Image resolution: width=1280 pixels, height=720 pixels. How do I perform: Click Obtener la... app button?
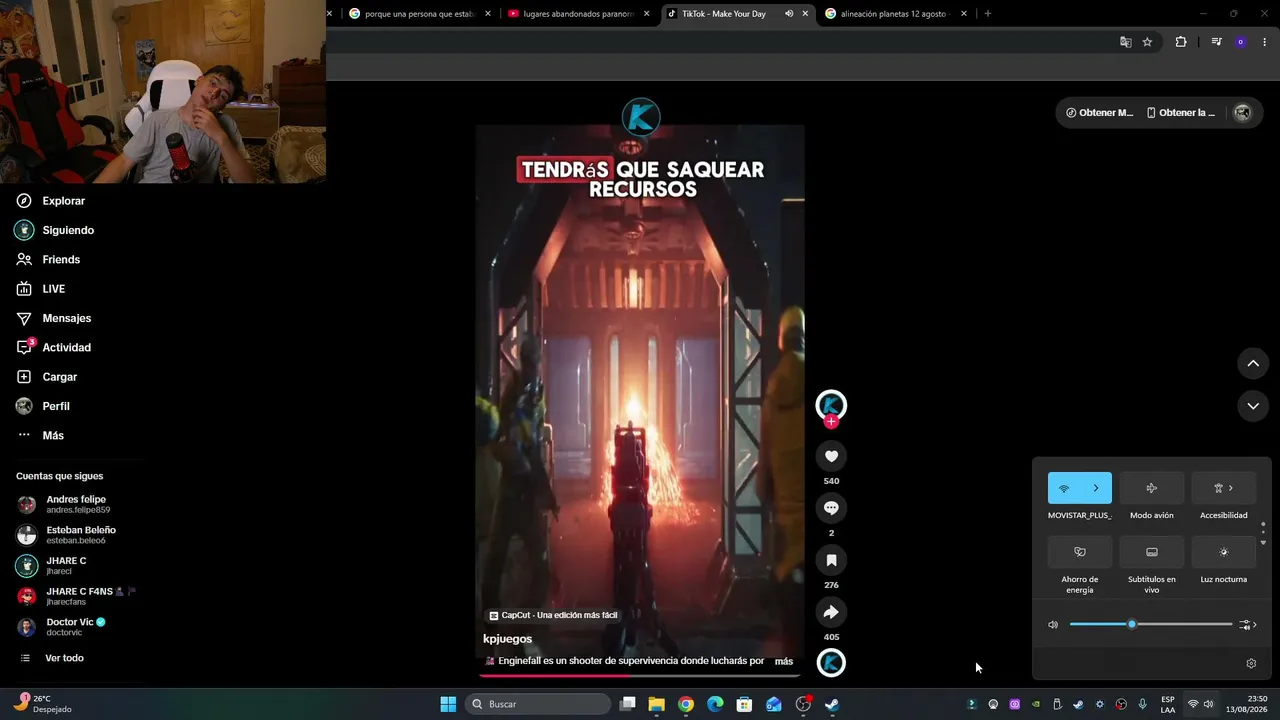coord(1181,113)
